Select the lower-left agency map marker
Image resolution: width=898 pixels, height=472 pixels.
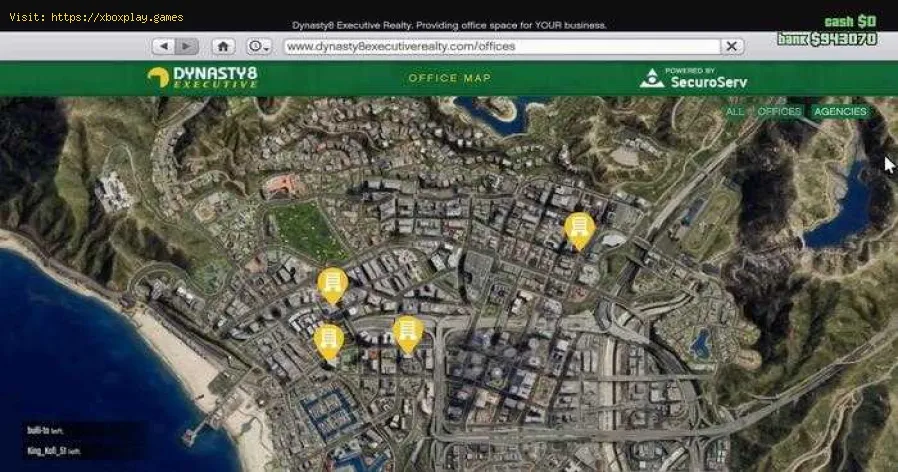(327, 341)
